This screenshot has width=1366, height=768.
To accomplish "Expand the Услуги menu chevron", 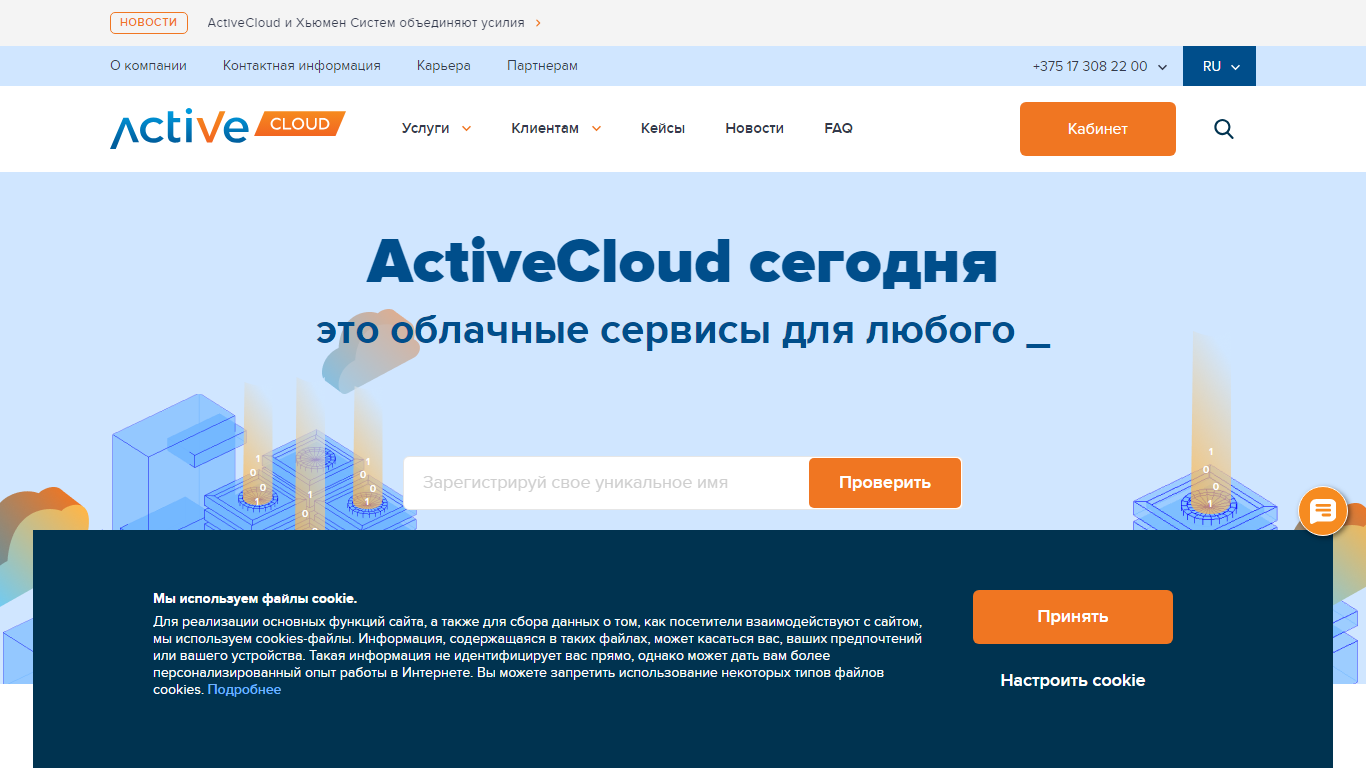I will [x=466, y=129].
